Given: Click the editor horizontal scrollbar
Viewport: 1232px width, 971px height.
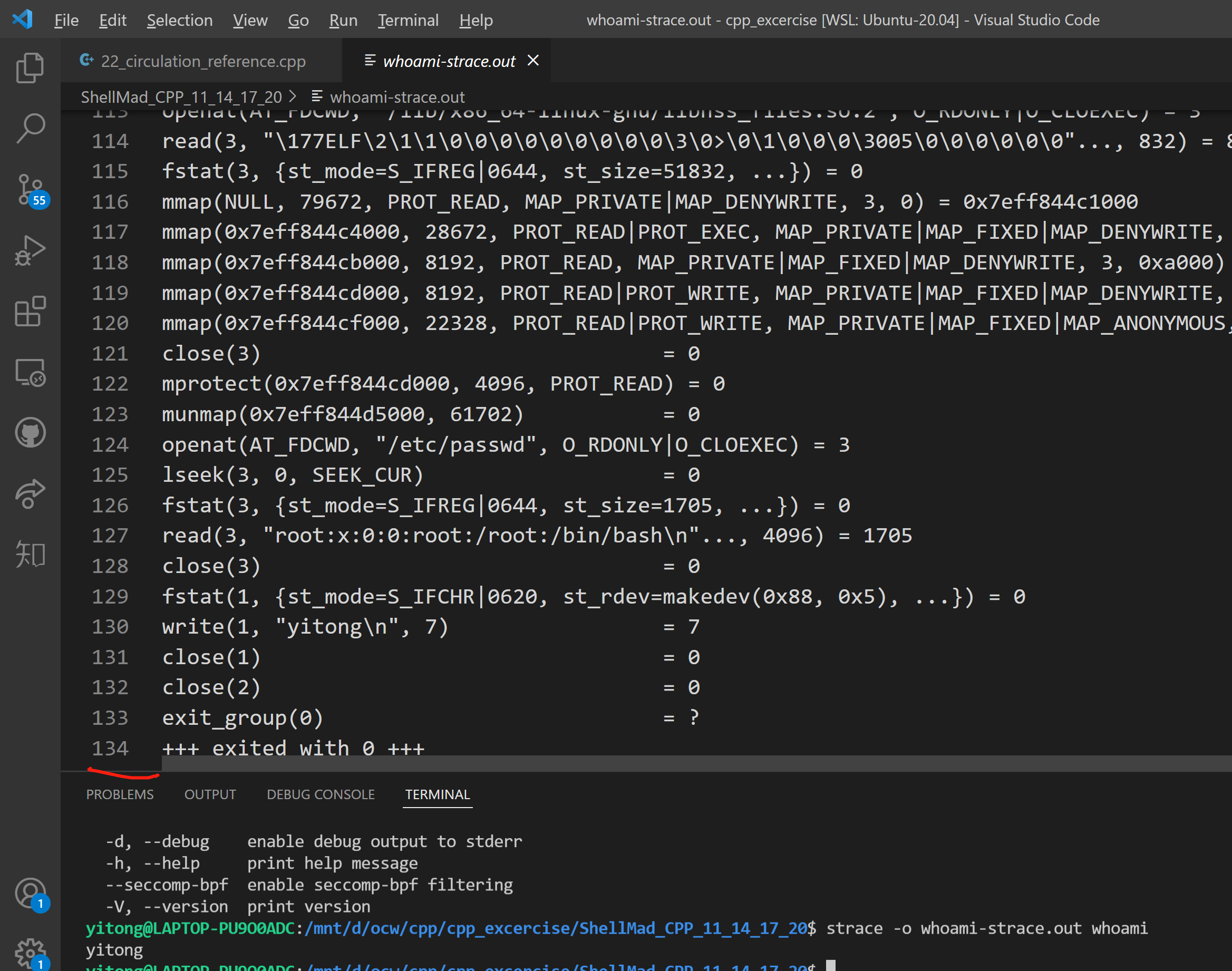Looking at the screenshot, I should click(696, 763).
